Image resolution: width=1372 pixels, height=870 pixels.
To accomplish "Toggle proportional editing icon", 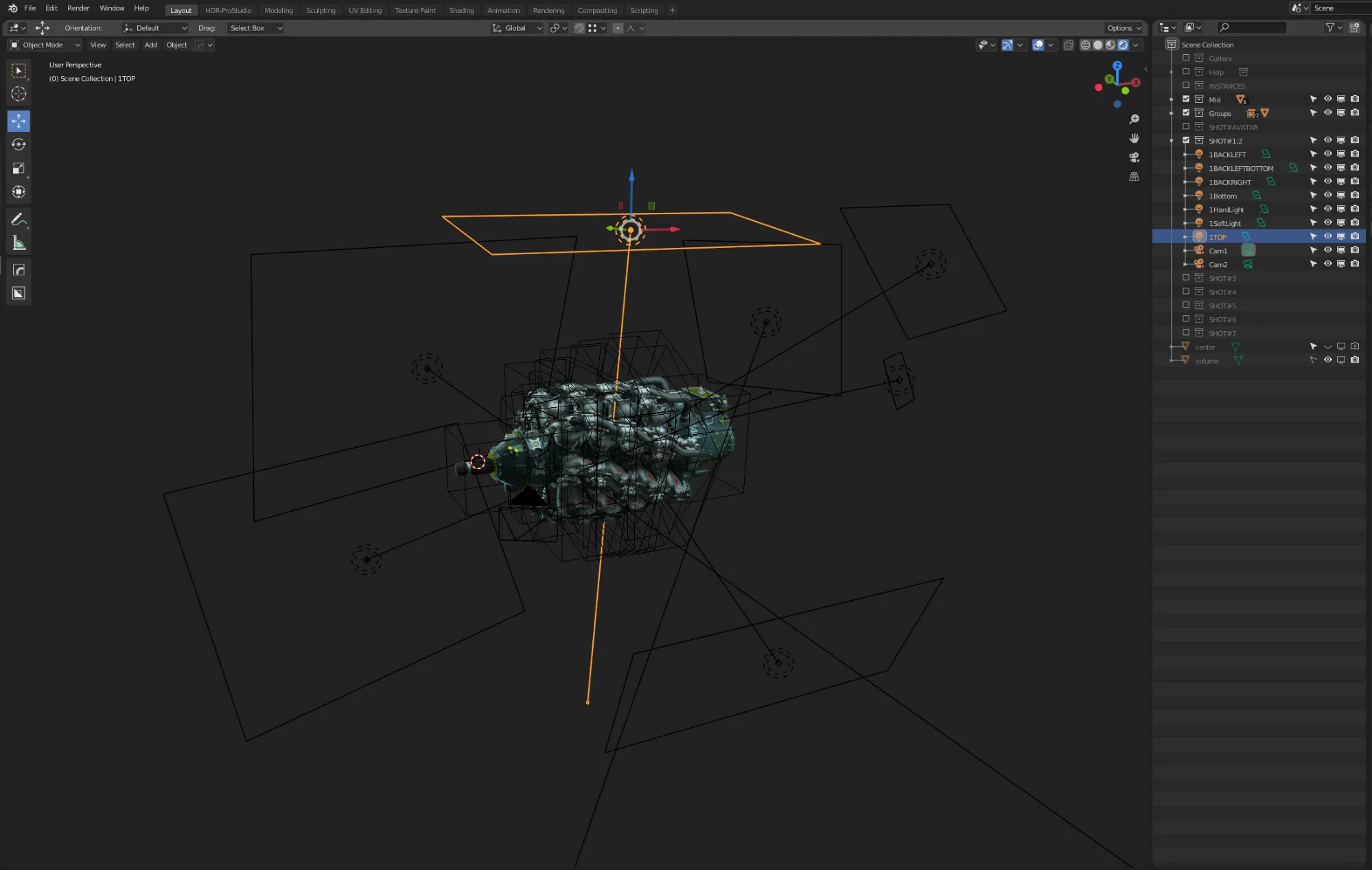I will pos(618,28).
